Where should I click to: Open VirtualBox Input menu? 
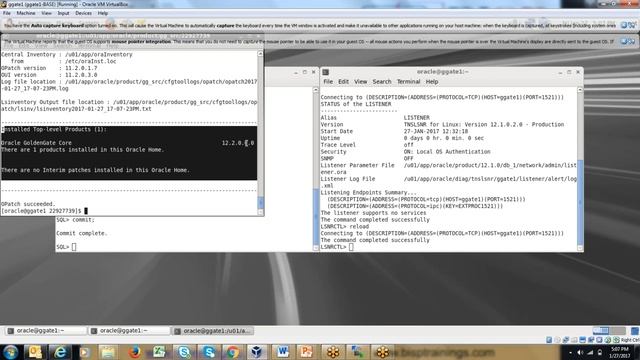point(63,13)
